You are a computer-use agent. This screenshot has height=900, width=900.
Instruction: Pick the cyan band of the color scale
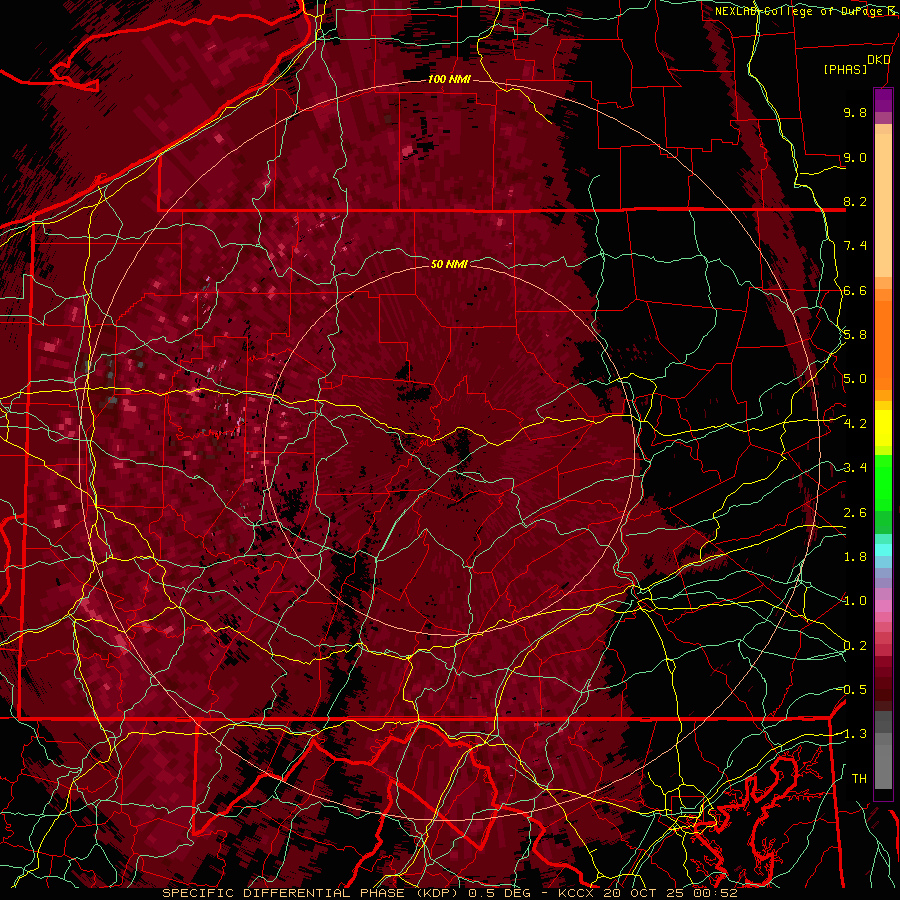click(x=883, y=550)
